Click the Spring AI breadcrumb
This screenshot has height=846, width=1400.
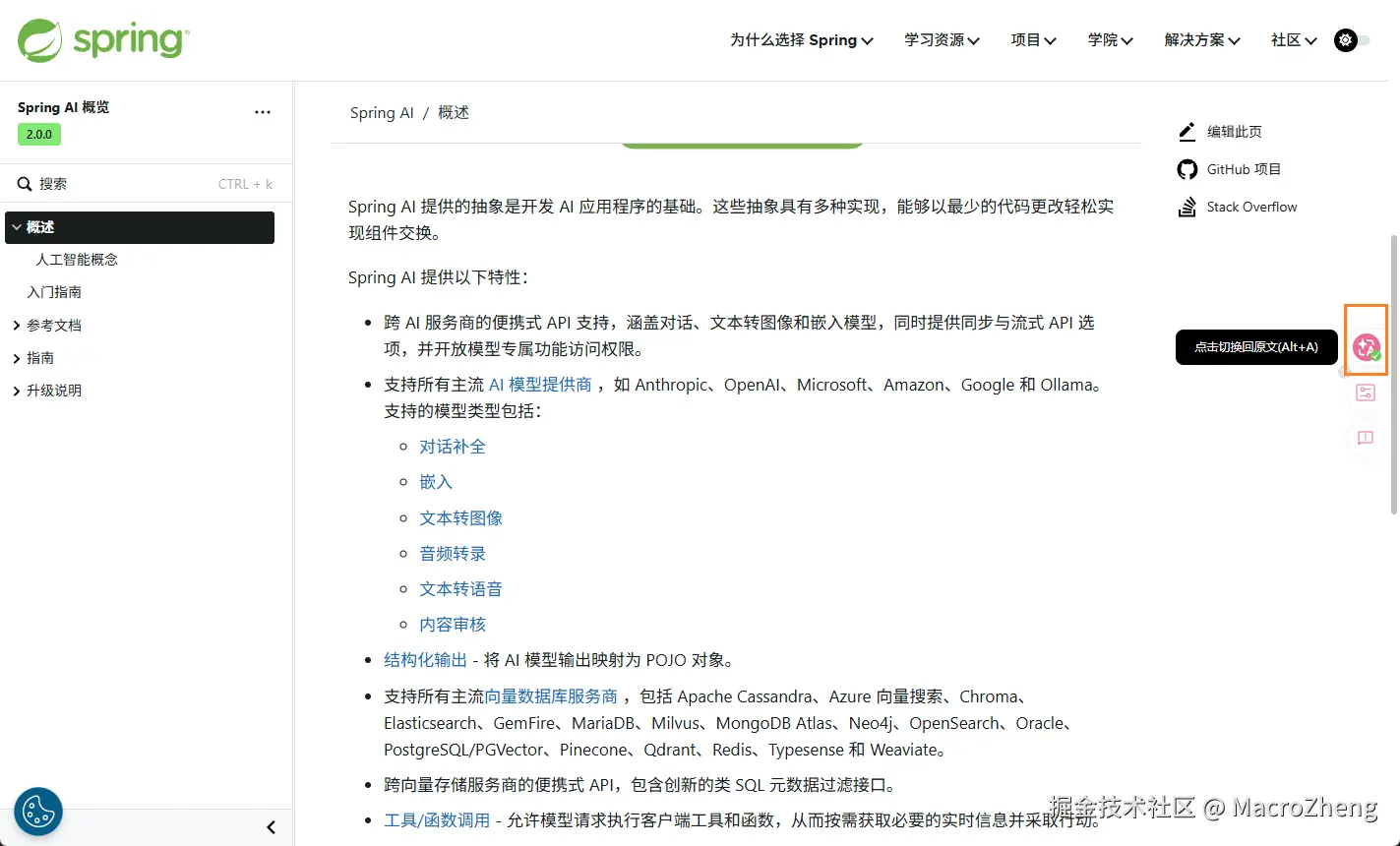tap(382, 113)
